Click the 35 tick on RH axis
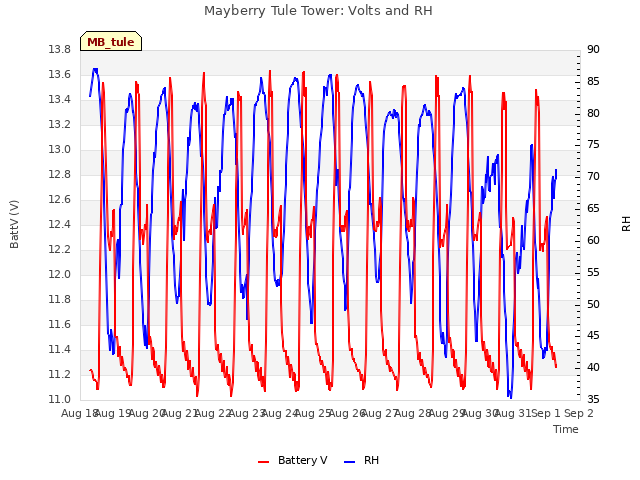The height and width of the screenshot is (480, 640). pyautogui.click(x=593, y=399)
